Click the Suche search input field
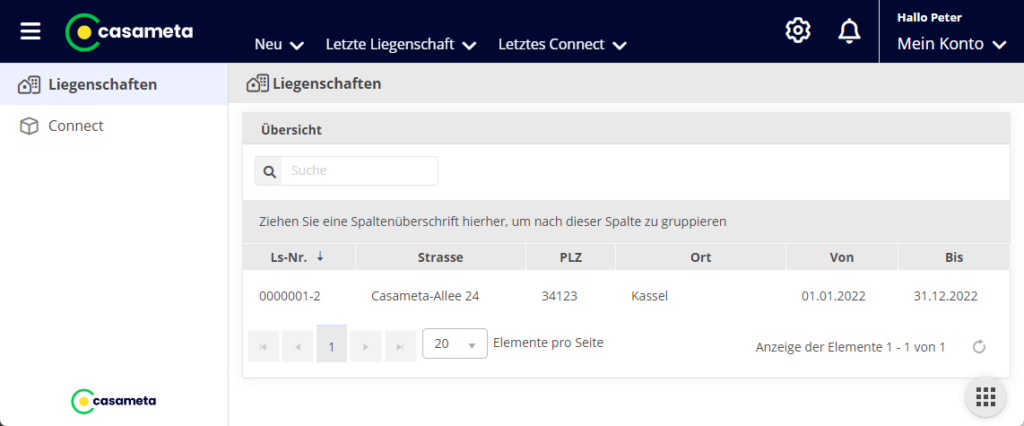 (x=359, y=171)
